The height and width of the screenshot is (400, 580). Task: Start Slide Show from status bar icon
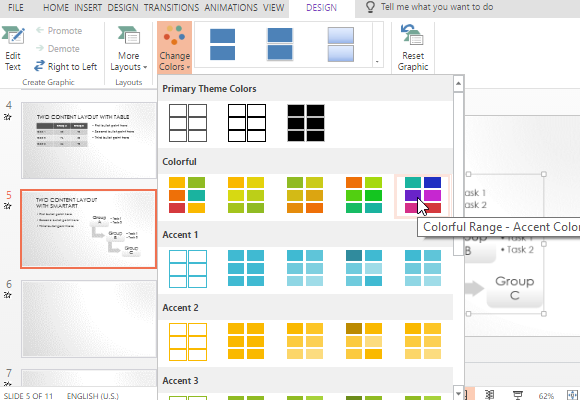tap(518, 395)
